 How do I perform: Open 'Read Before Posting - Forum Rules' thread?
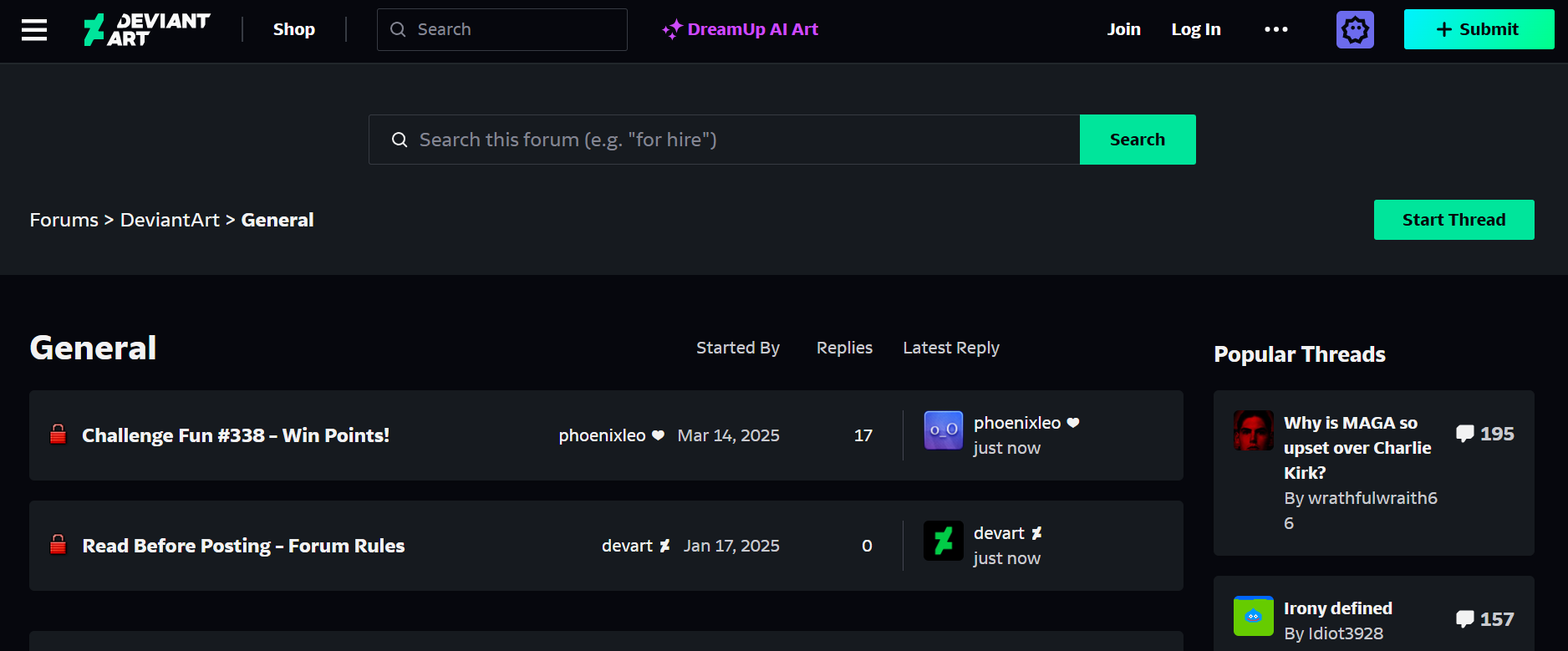click(243, 546)
